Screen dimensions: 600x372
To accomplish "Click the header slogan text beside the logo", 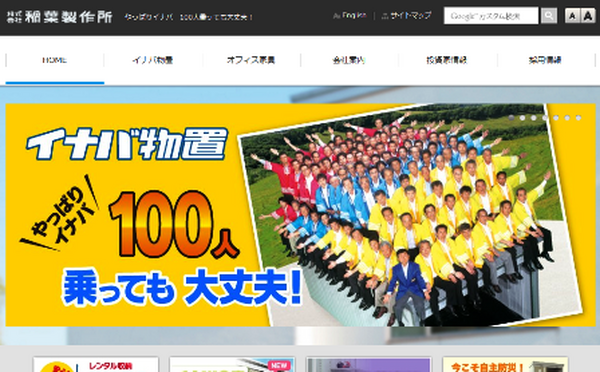I will [x=188, y=17].
